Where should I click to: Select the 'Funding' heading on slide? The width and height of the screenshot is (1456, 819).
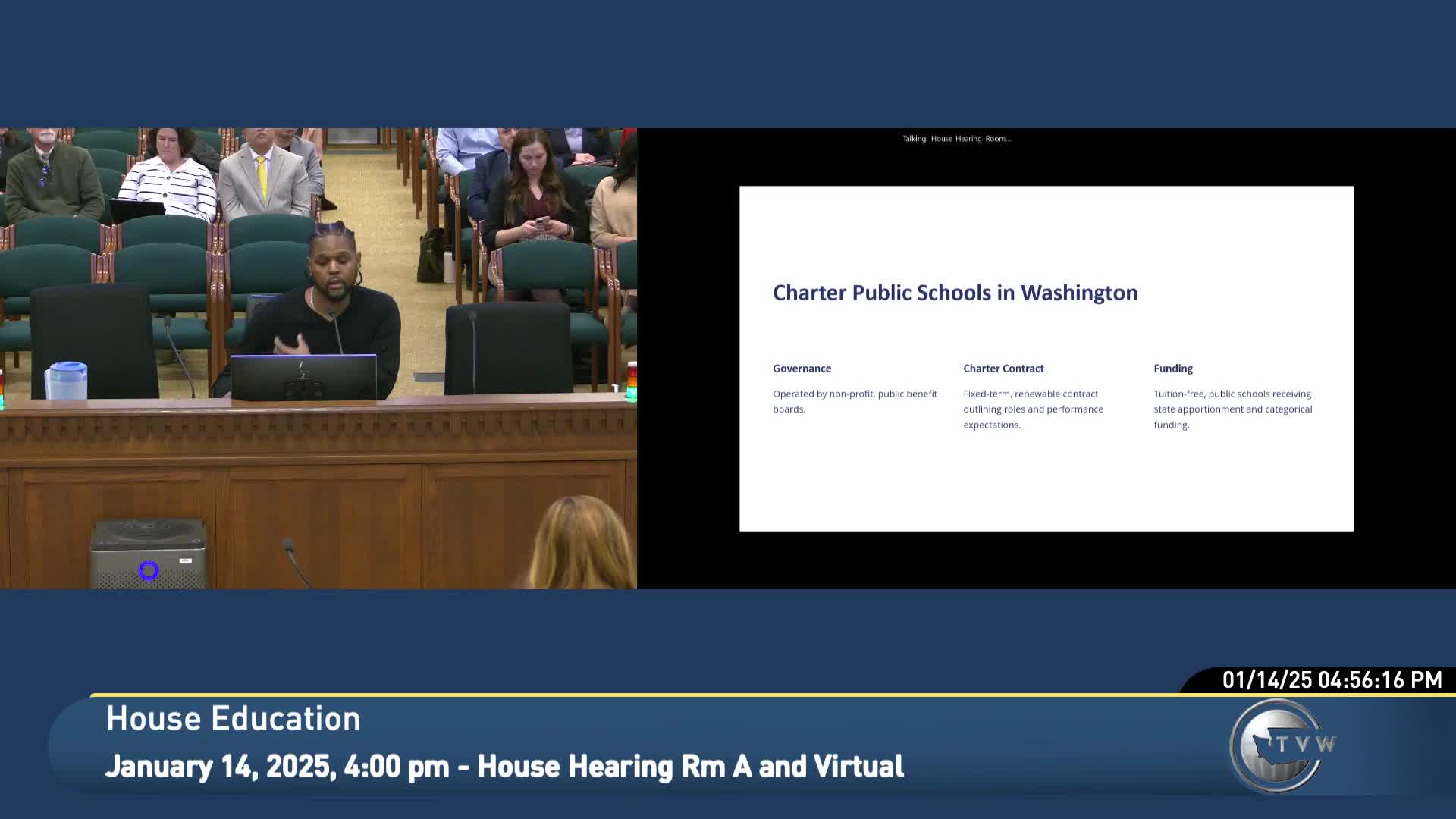coord(1173,369)
